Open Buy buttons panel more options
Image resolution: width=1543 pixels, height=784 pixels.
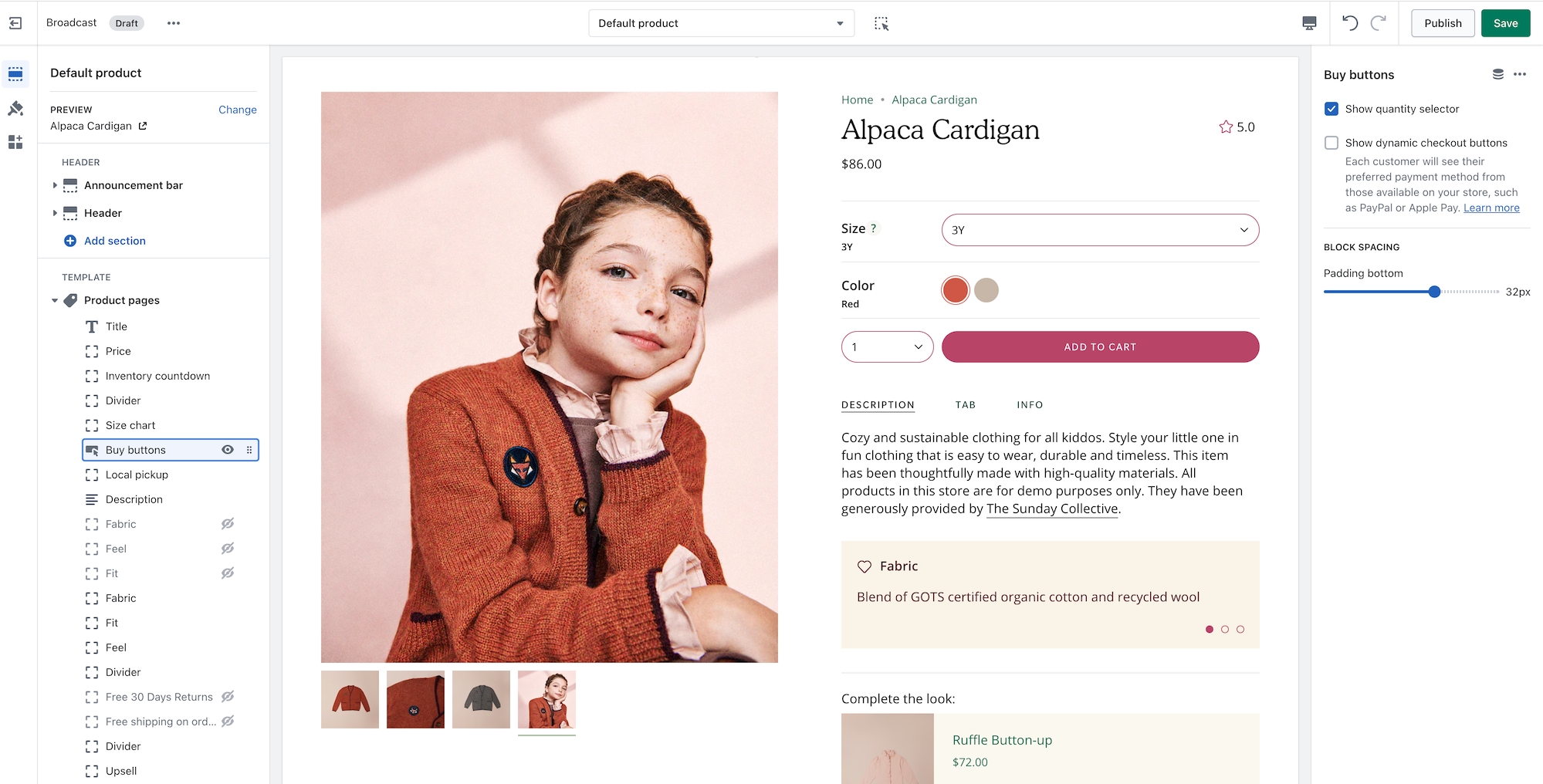pos(1520,74)
